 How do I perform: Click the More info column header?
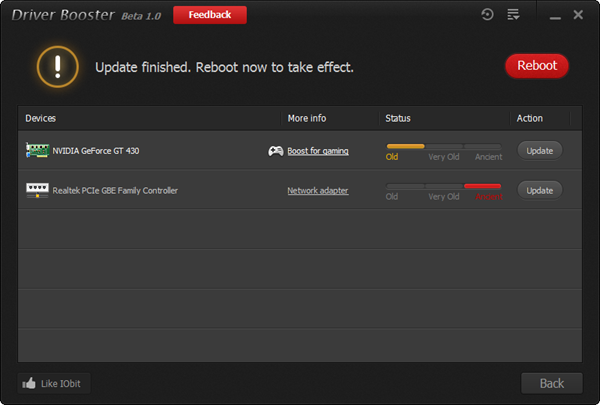[306, 118]
